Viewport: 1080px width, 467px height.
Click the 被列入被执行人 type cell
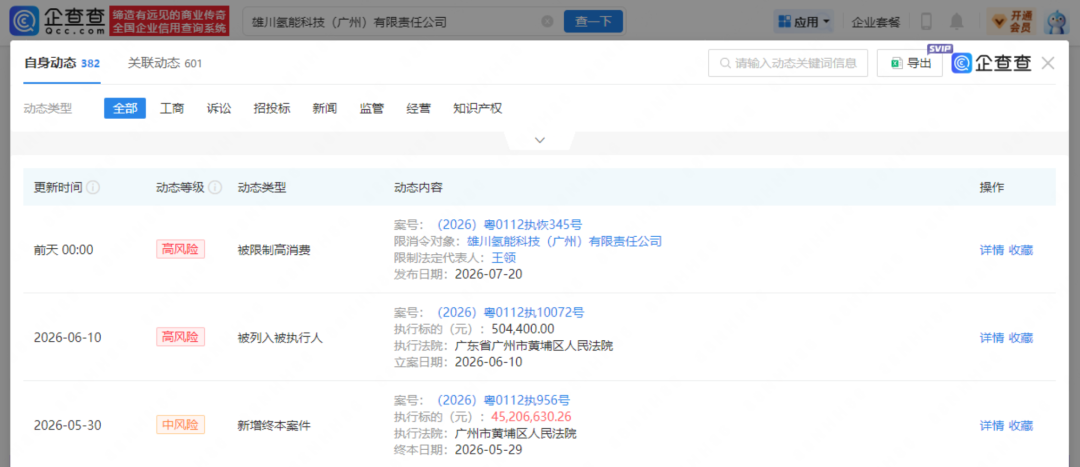pos(280,338)
